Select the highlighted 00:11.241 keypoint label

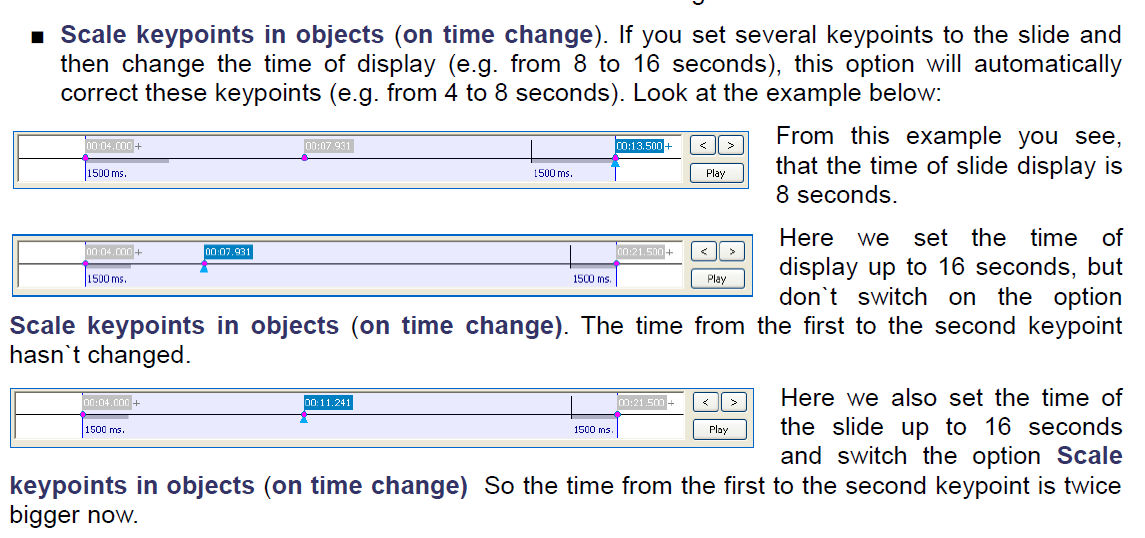coord(328,402)
